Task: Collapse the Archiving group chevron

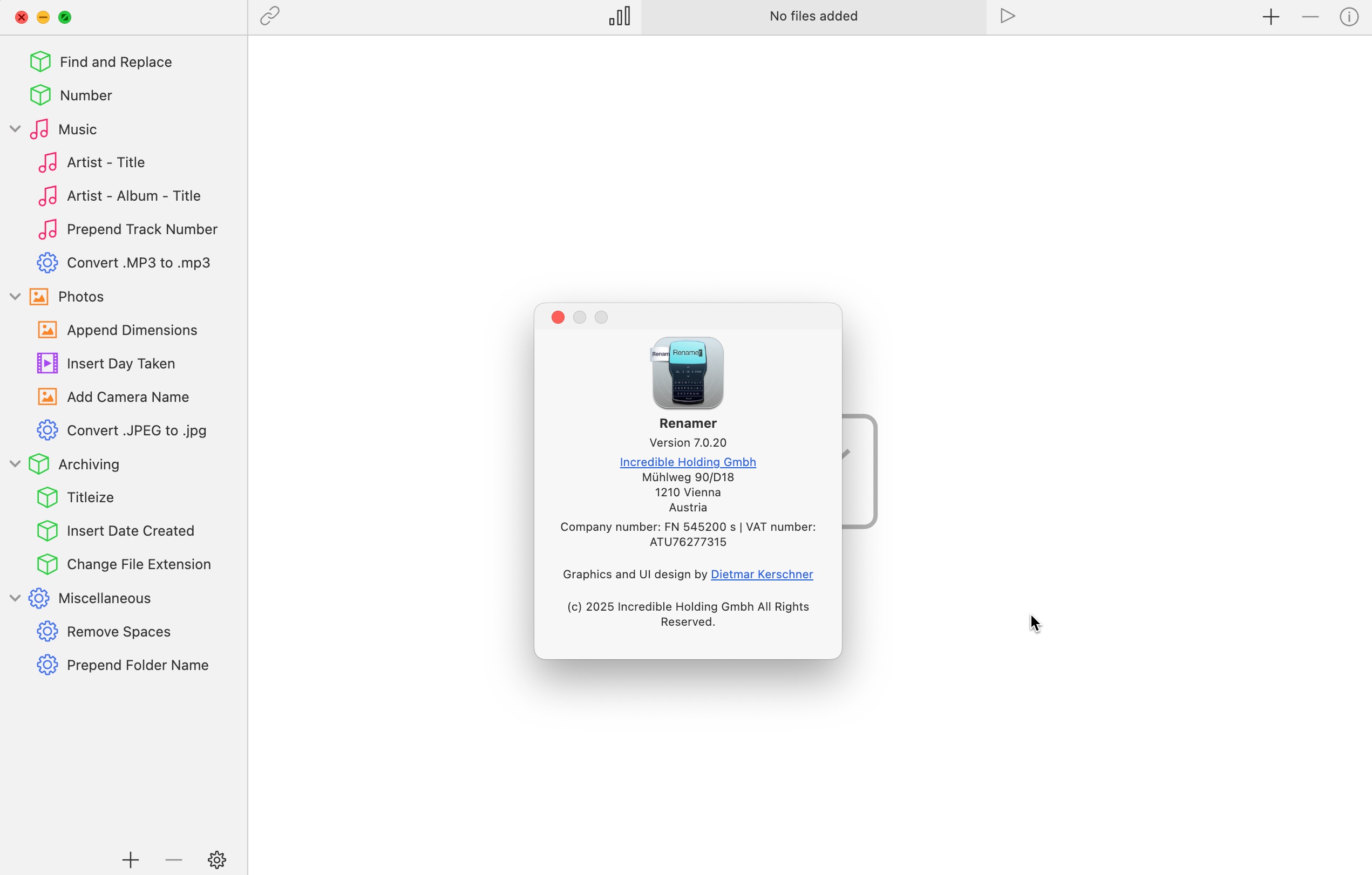Action: point(16,464)
